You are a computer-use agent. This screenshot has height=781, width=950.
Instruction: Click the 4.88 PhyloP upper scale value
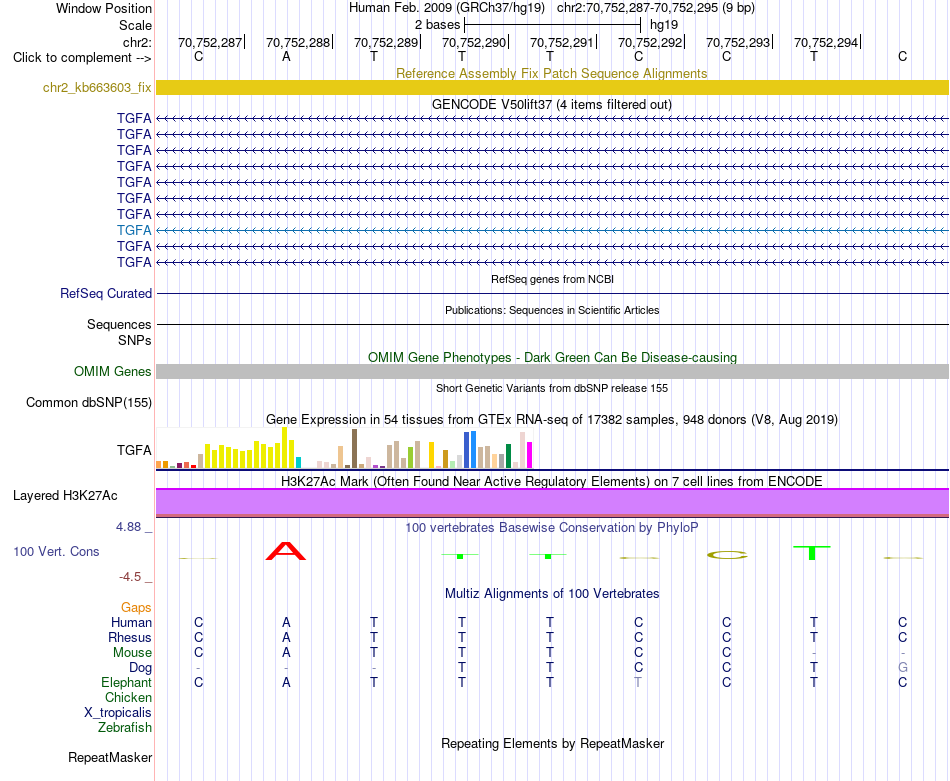coord(128,527)
